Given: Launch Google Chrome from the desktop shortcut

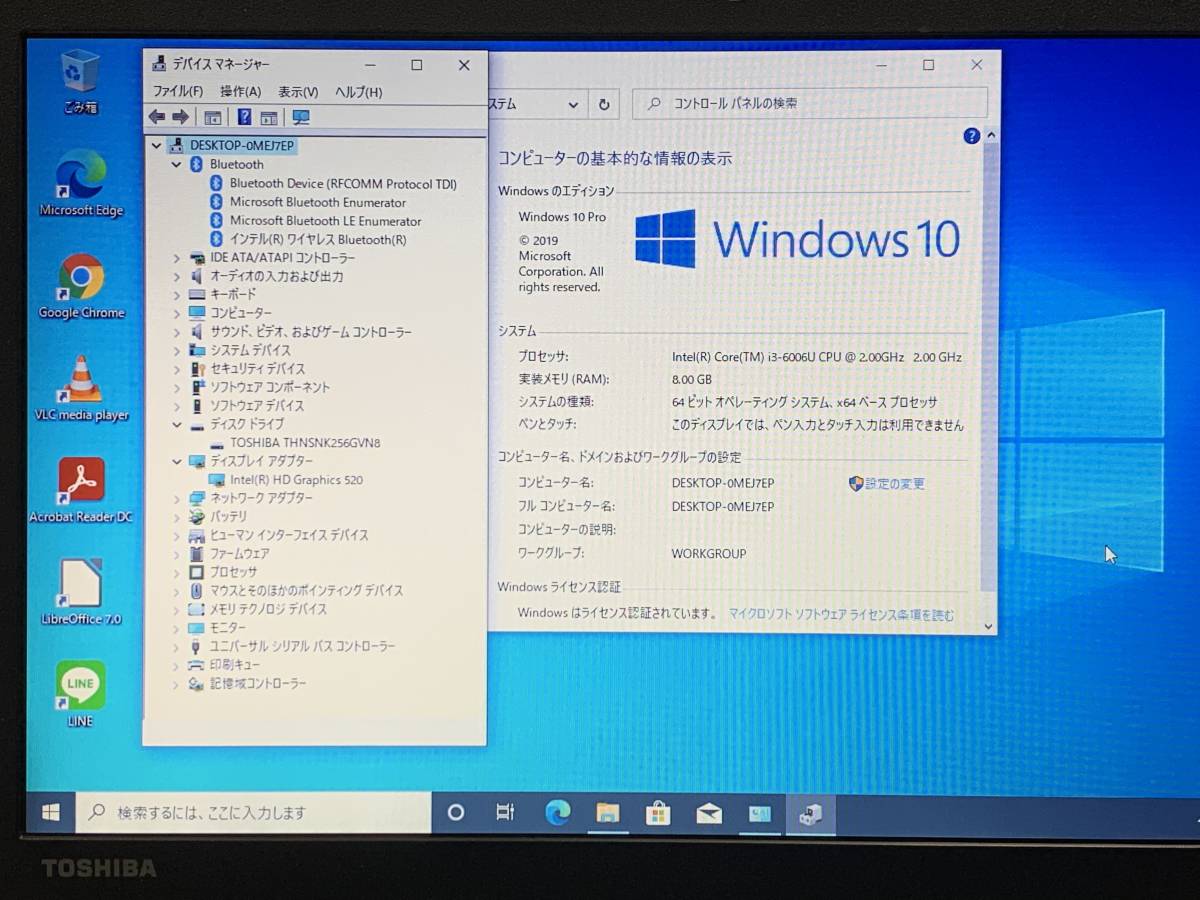Looking at the screenshot, I should [81, 286].
